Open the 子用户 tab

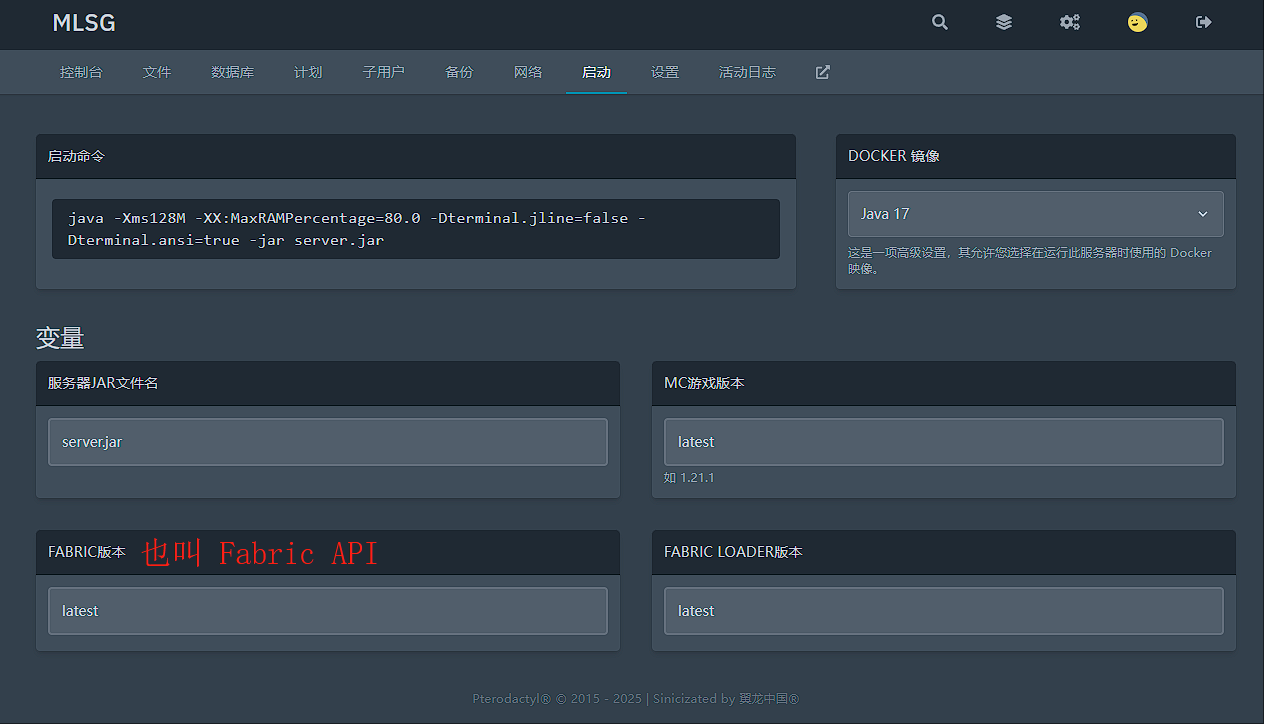coord(383,72)
